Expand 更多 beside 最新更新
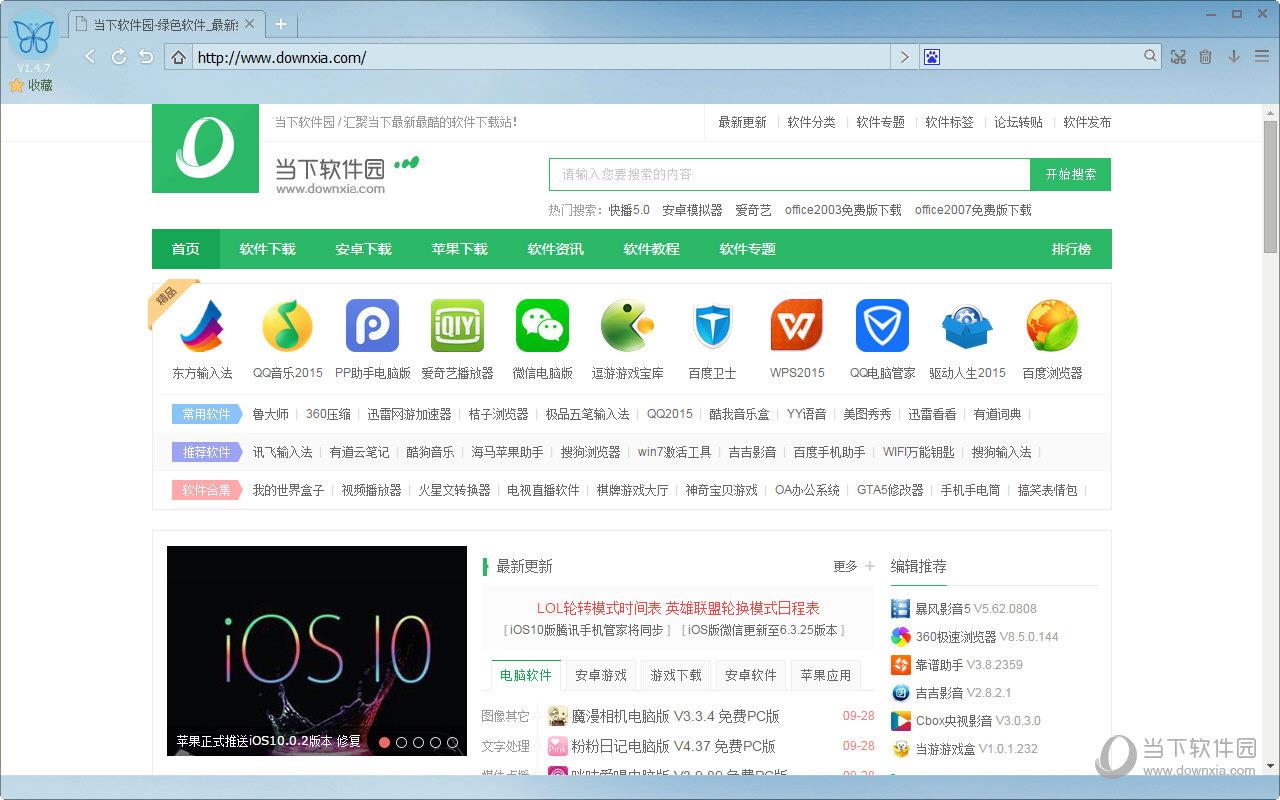 click(854, 566)
